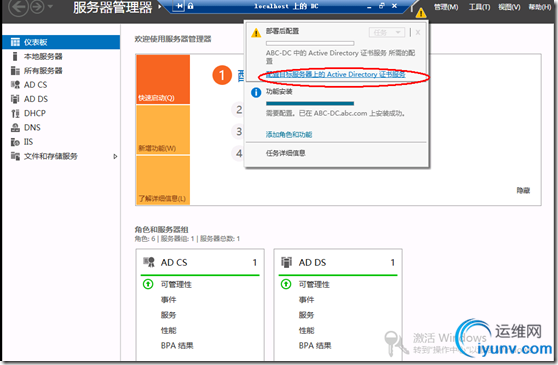
Task: Open BPA 结果 in the AD CS tile
Action: [x=177, y=345]
